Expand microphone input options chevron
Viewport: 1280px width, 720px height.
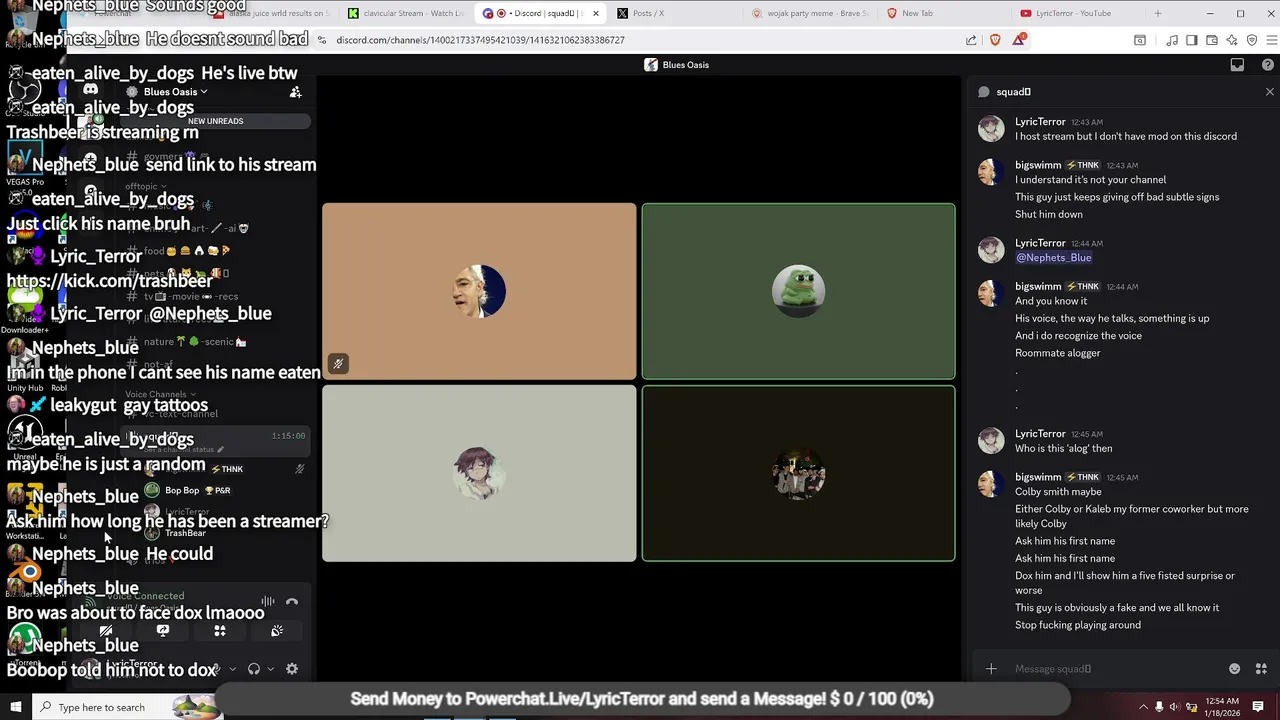[x=232, y=669]
